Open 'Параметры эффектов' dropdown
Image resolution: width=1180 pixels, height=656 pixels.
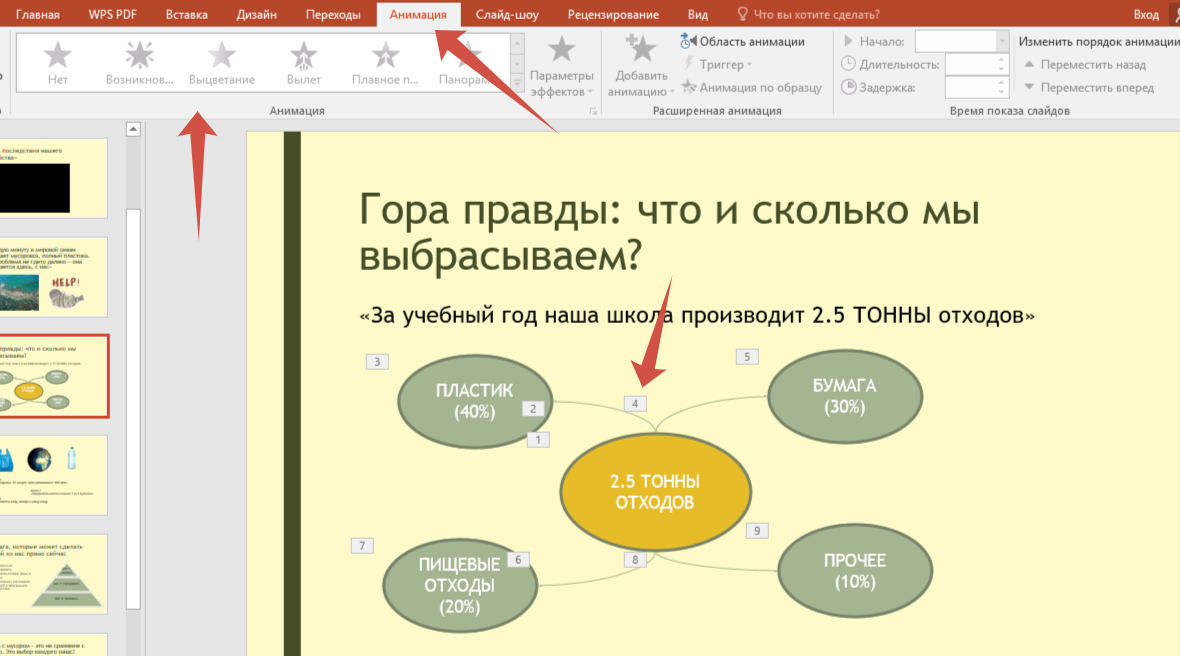click(x=561, y=66)
